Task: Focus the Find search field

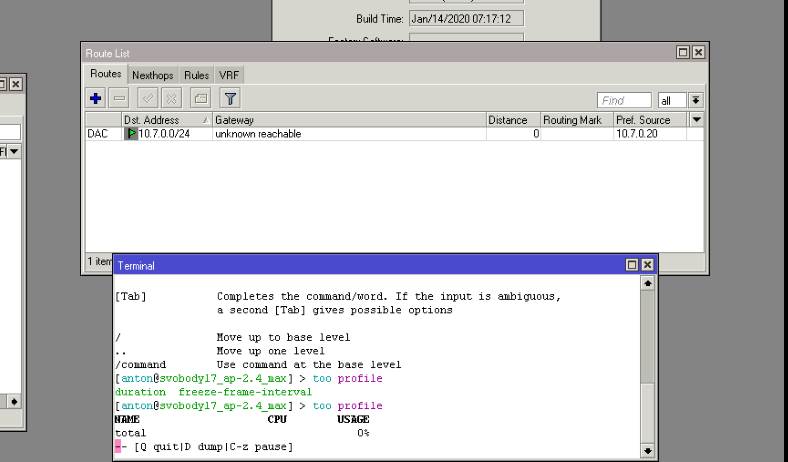Action: (x=624, y=100)
